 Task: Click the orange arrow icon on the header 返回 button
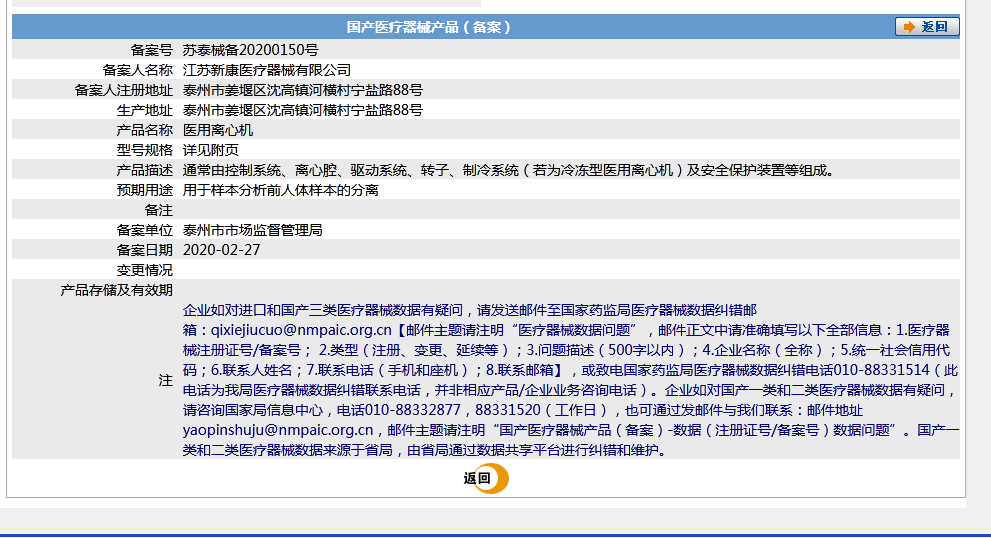point(909,27)
